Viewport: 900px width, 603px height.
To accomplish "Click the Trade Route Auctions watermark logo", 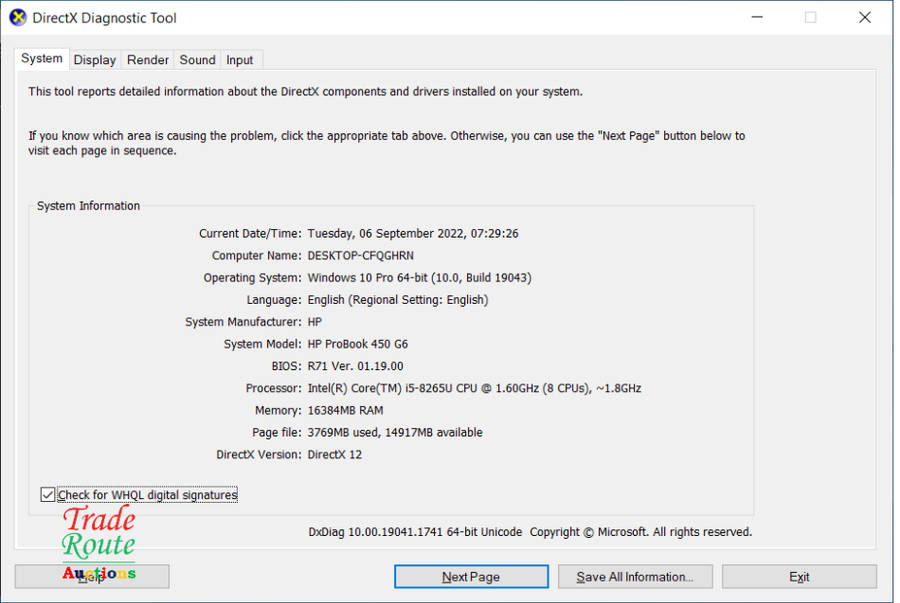I will [x=98, y=543].
